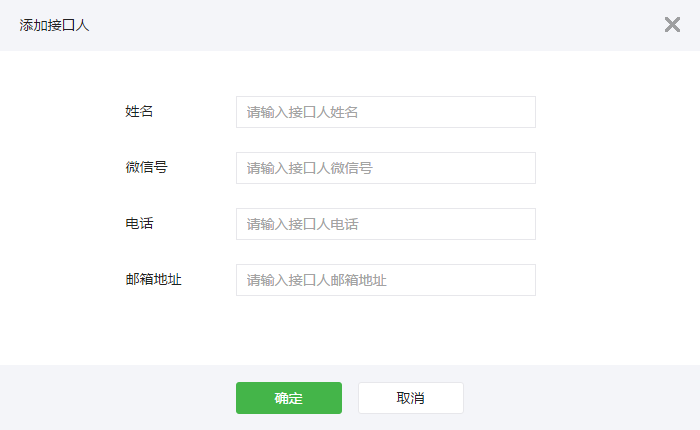Click the 电话 field label
700x430 pixels.
139,223
